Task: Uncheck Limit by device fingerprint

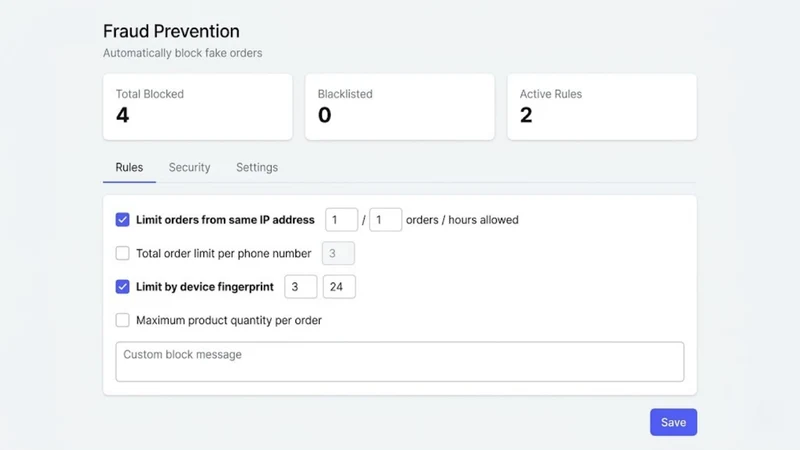Action: coord(122,287)
